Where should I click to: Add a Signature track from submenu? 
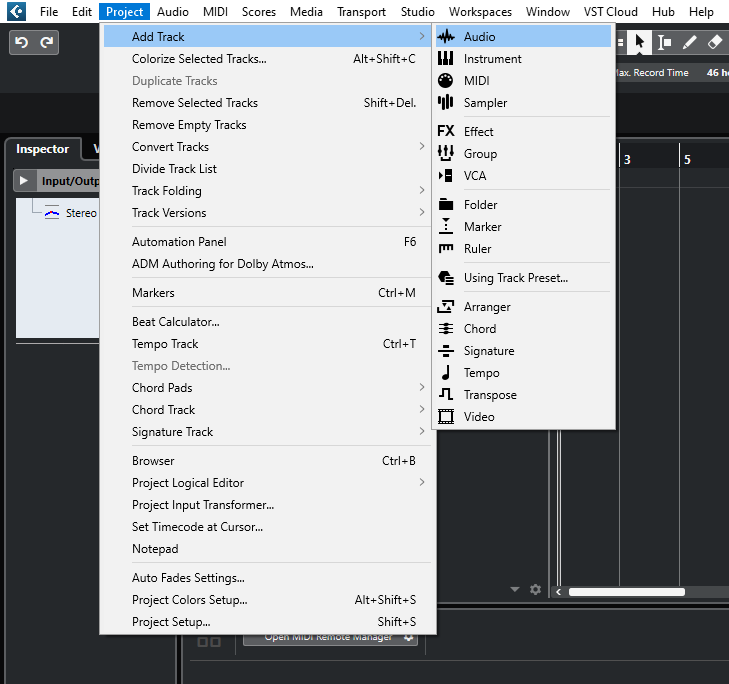point(524,351)
